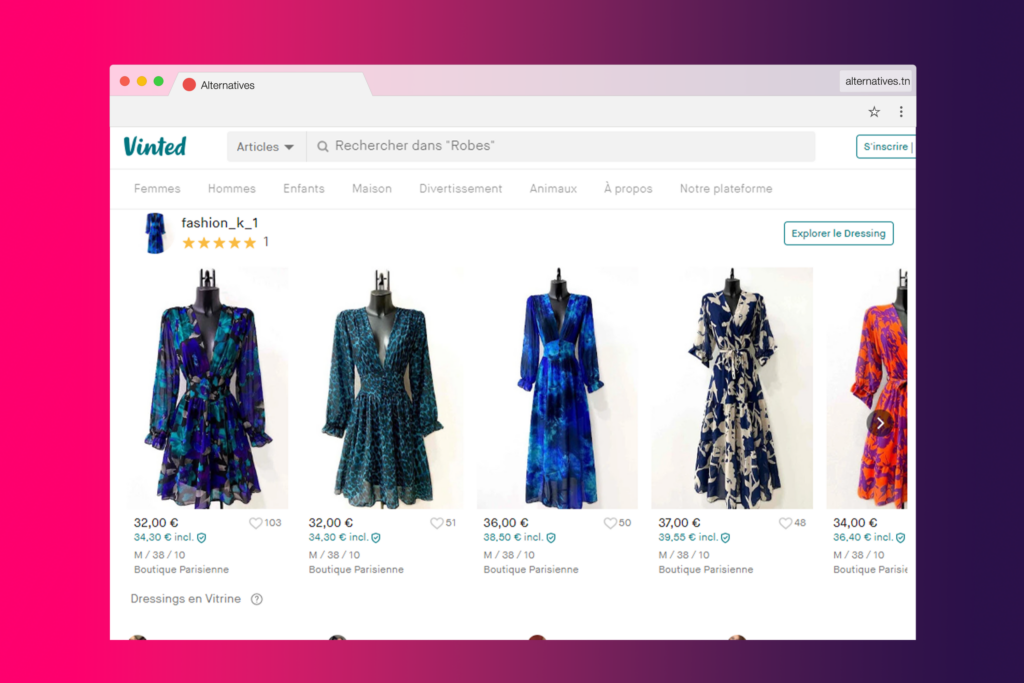Click the 39,55 € incl. price

click(x=688, y=537)
